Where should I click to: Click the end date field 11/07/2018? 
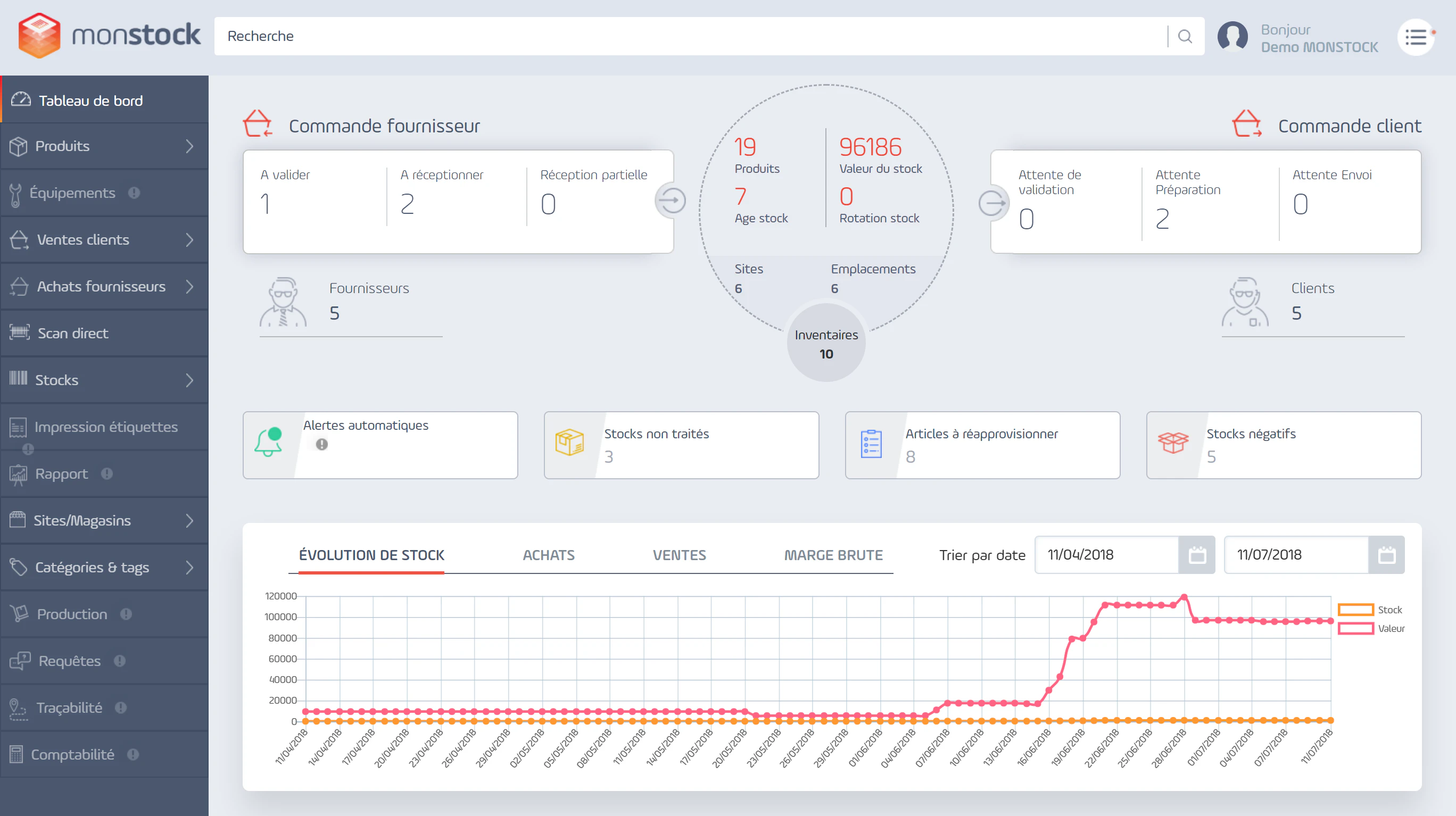coord(1295,555)
